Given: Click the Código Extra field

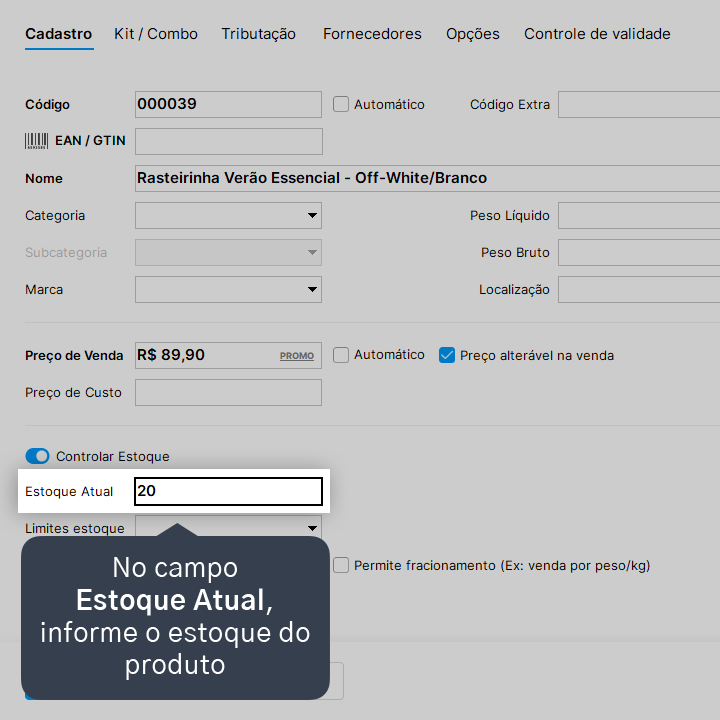Looking at the screenshot, I should coord(639,104).
